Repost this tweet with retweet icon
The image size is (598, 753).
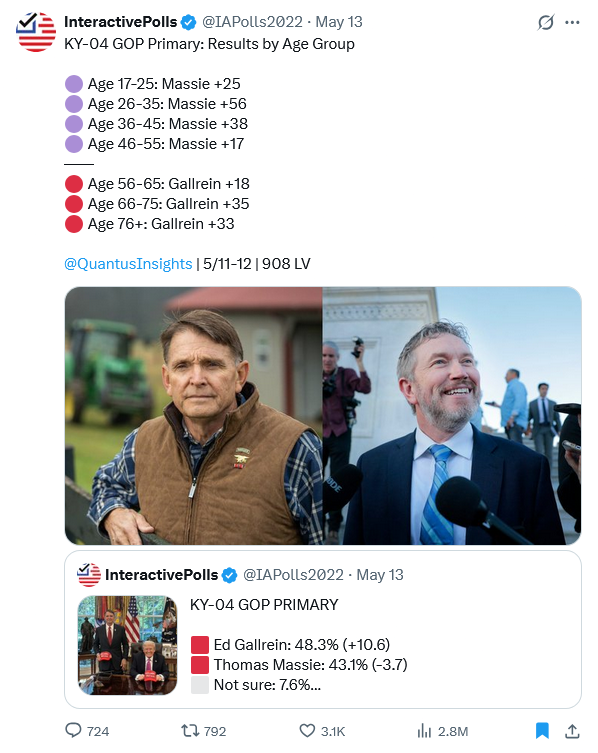coord(190,730)
